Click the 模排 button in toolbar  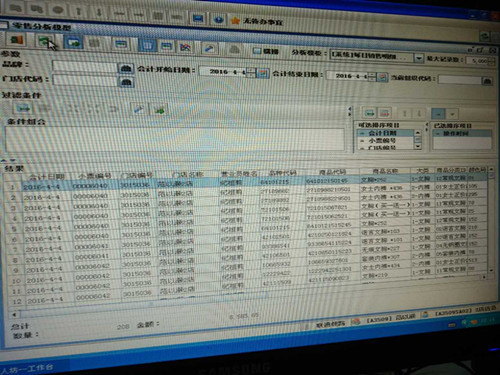(265, 51)
